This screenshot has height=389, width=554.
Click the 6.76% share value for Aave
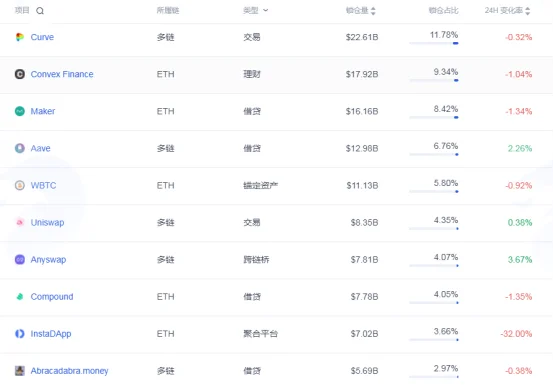pyautogui.click(x=446, y=146)
